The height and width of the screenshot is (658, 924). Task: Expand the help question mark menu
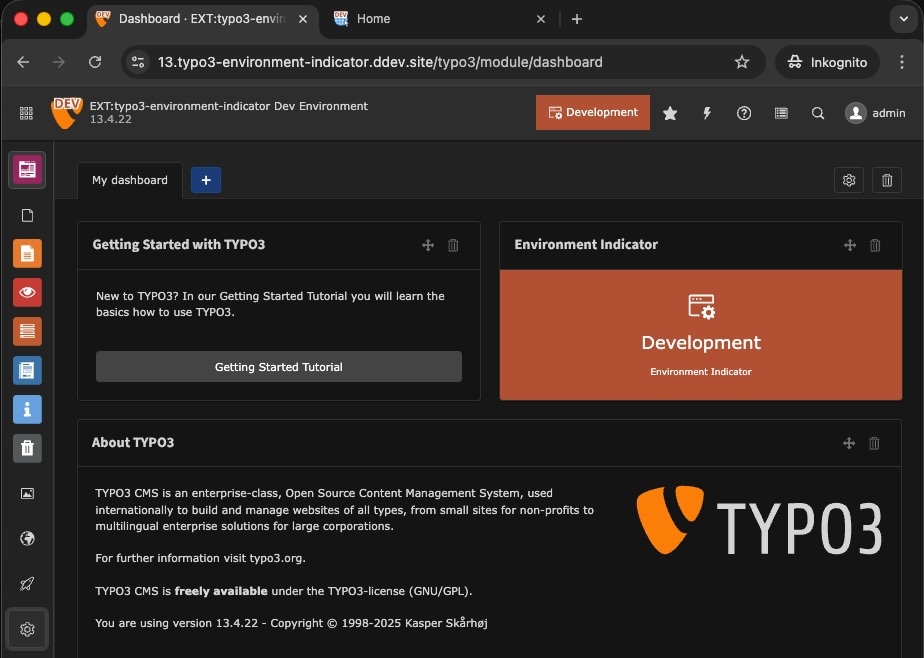click(x=744, y=113)
